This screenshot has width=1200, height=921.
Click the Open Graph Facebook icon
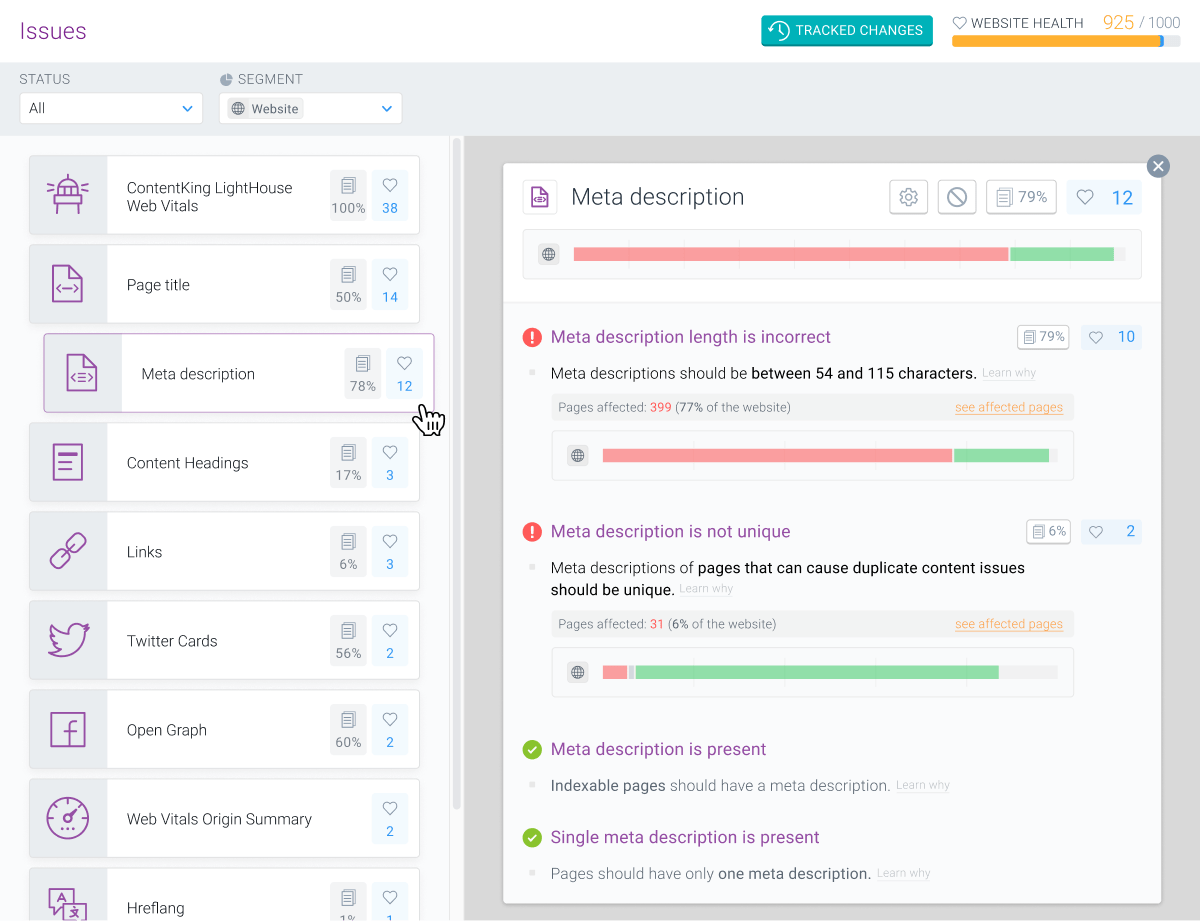68,729
